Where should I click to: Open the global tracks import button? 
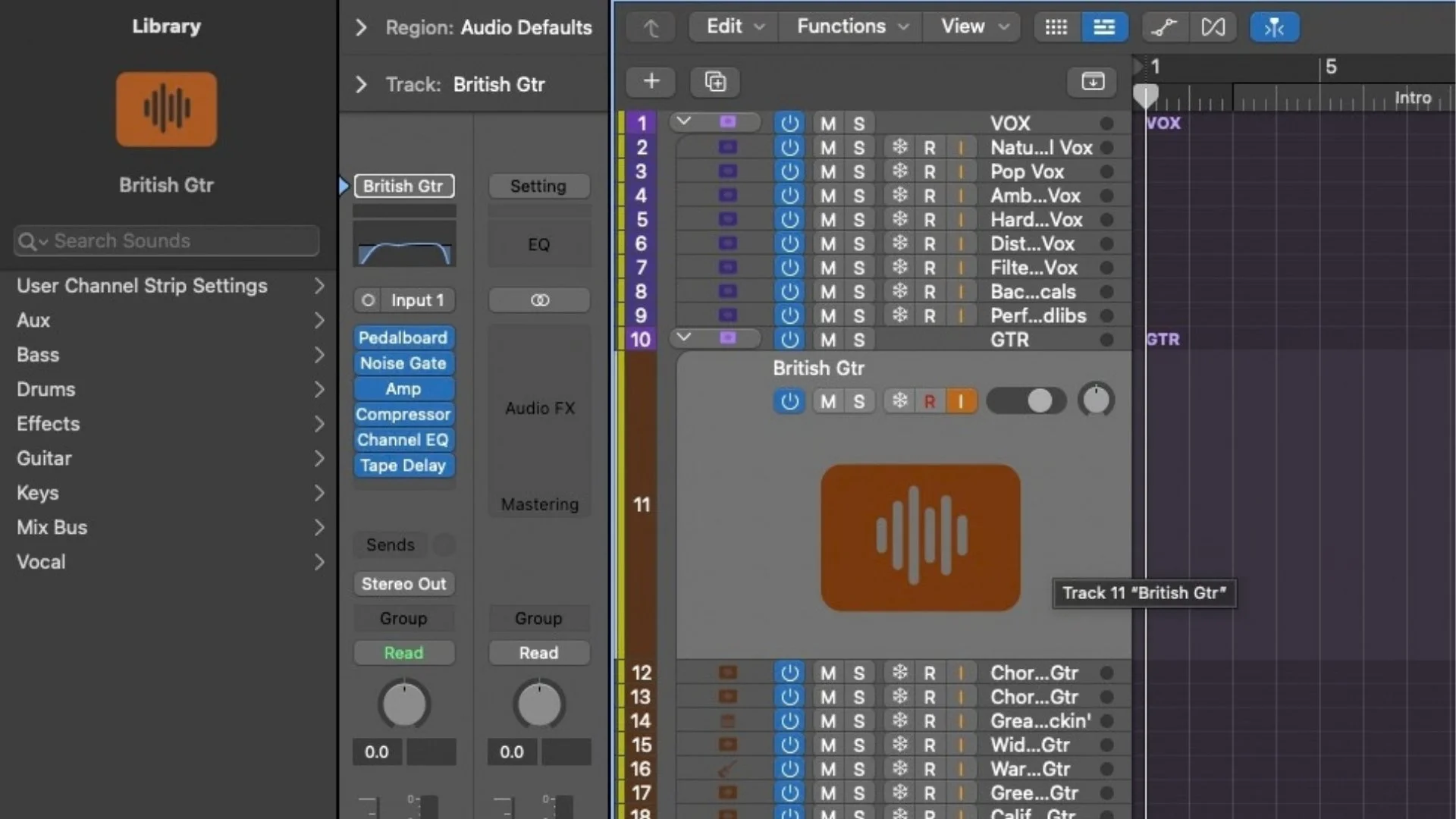(x=1092, y=81)
